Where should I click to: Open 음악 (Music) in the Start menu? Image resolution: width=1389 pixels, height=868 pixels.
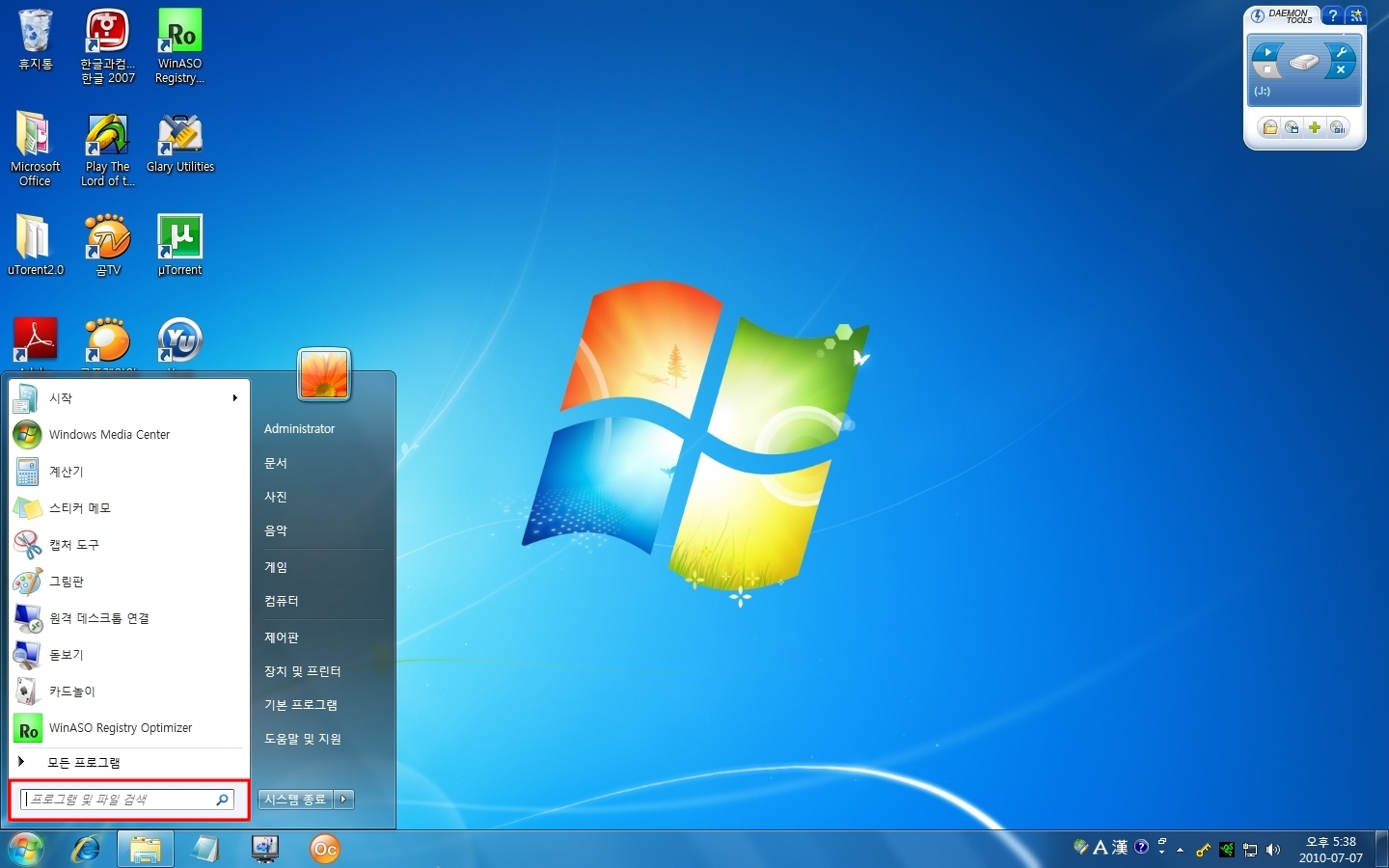pos(323,530)
